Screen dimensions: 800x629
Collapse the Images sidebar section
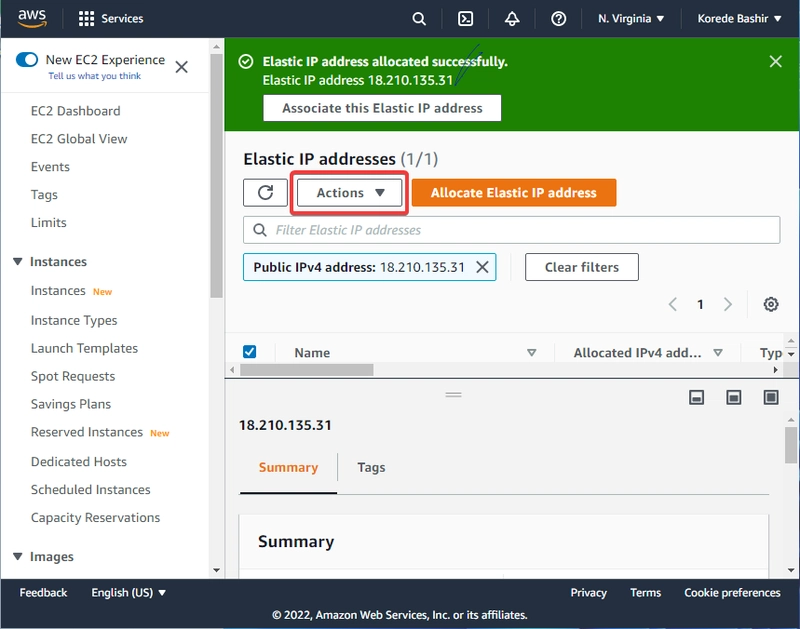pyautogui.click(x=18, y=557)
